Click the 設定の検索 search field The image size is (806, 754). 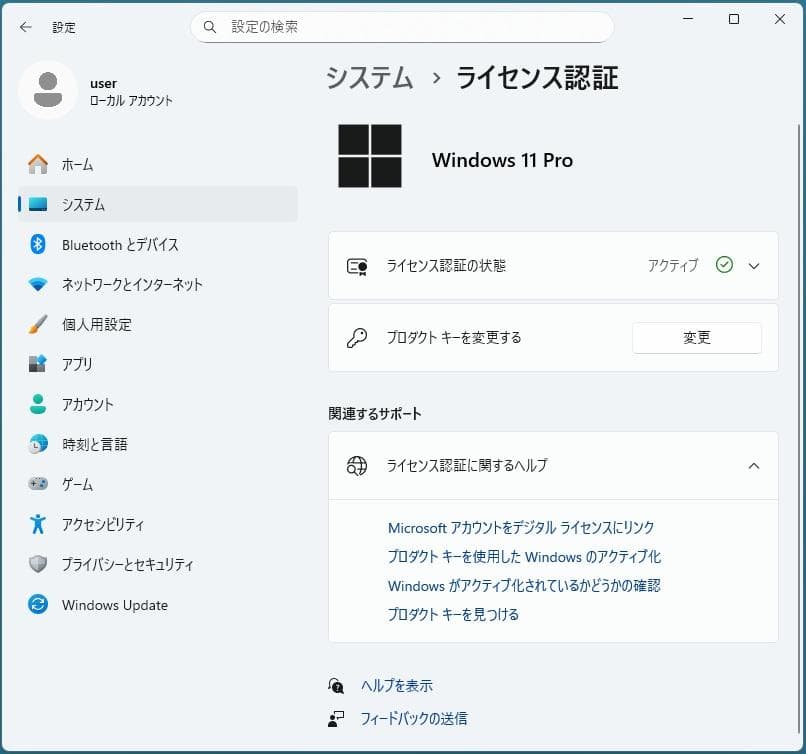coord(400,27)
